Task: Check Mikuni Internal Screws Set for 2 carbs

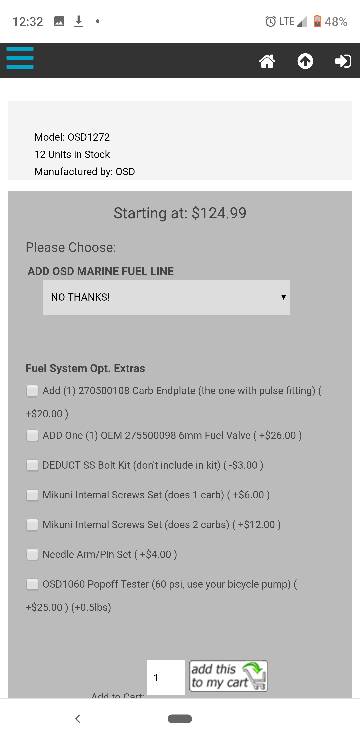Action: click(32, 524)
